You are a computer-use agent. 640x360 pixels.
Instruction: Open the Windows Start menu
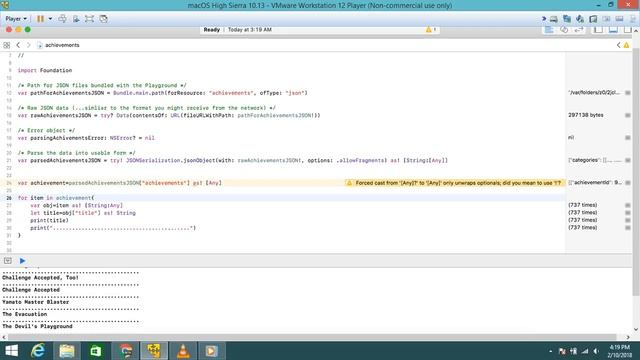[x=11, y=351]
